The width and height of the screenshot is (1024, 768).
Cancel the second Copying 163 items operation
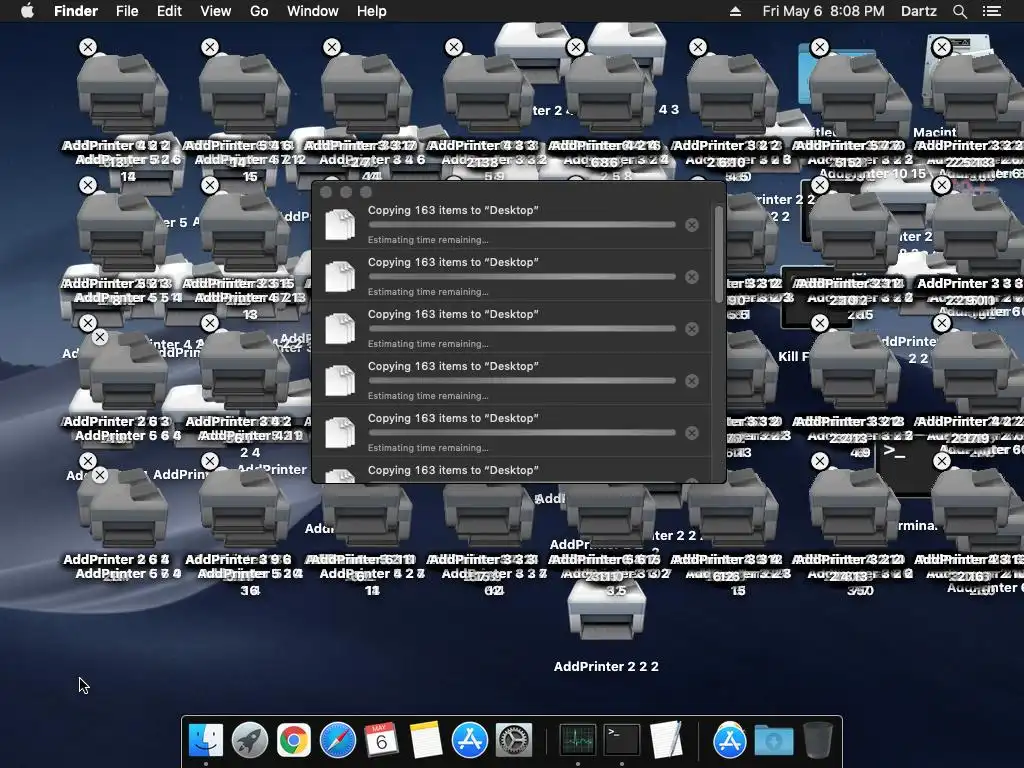(692, 277)
